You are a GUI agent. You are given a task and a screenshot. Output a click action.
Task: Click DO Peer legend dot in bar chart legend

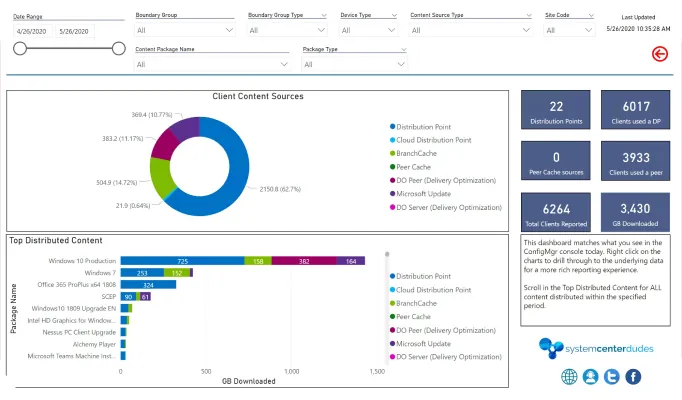pyautogui.click(x=392, y=330)
